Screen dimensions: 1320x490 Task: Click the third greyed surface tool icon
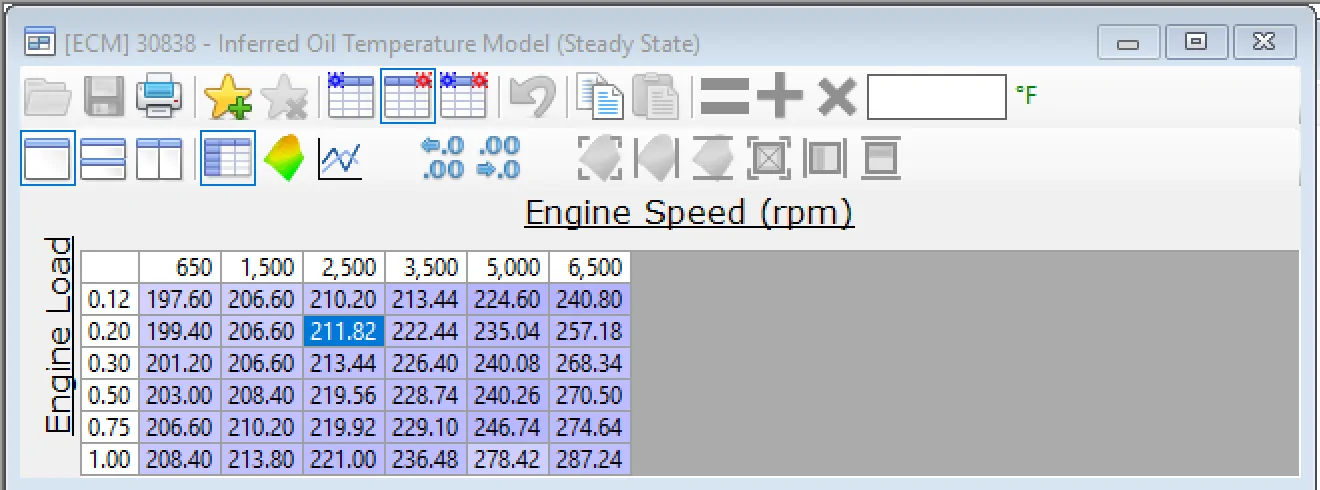pyautogui.click(x=713, y=158)
